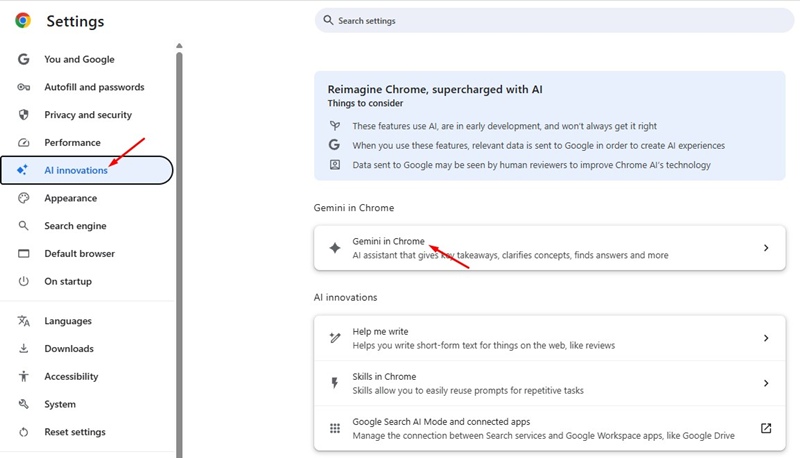Click the window icon for Default browser

tap(23, 253)
